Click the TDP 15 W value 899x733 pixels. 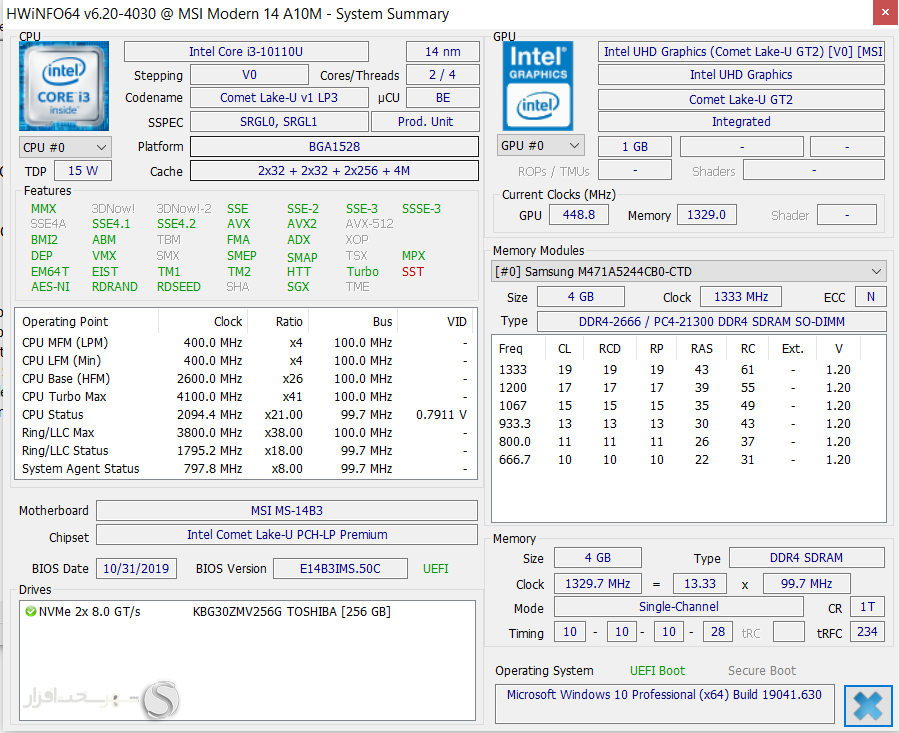[83, 170]
